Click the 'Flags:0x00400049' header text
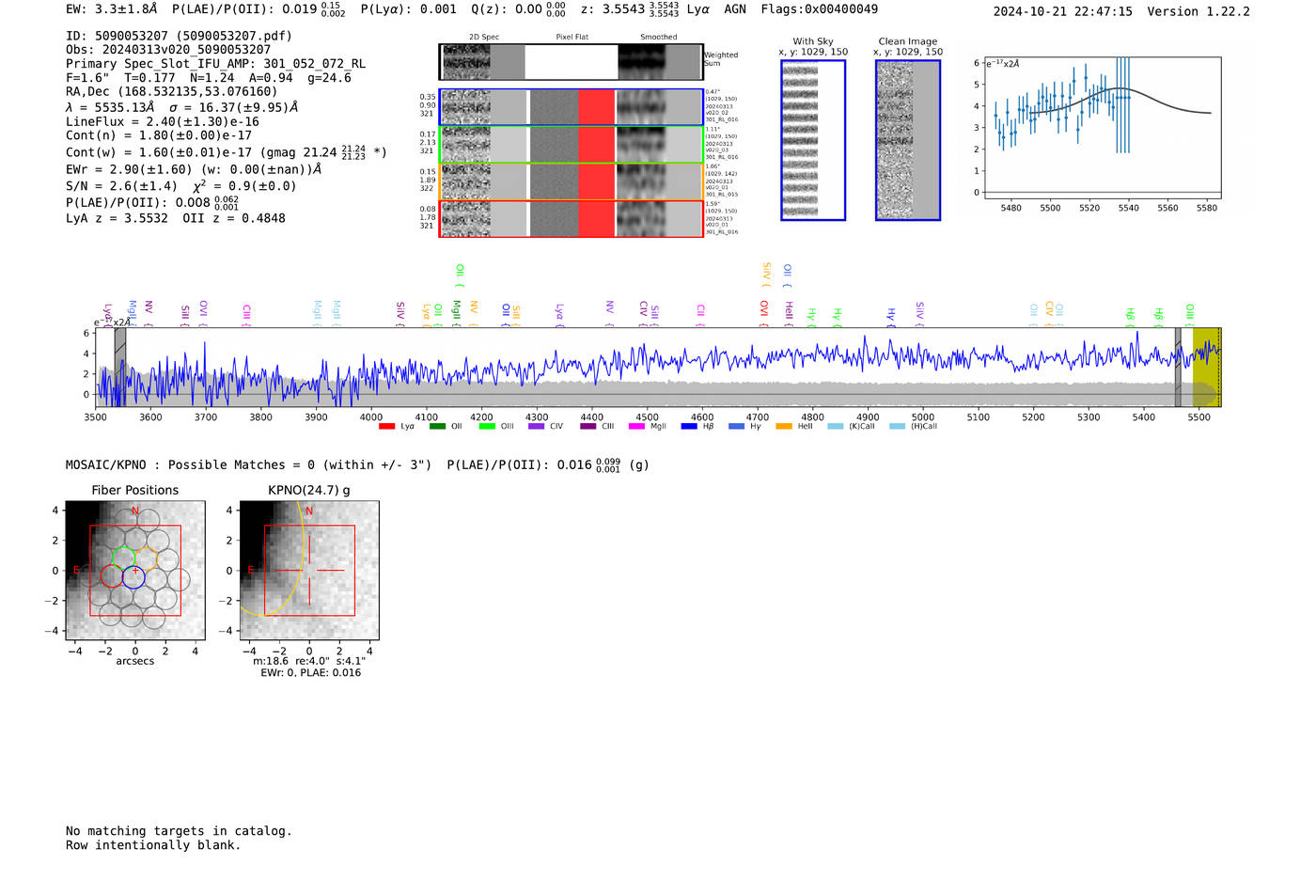The image size is (1316, 896). click(x=820, y=9)
